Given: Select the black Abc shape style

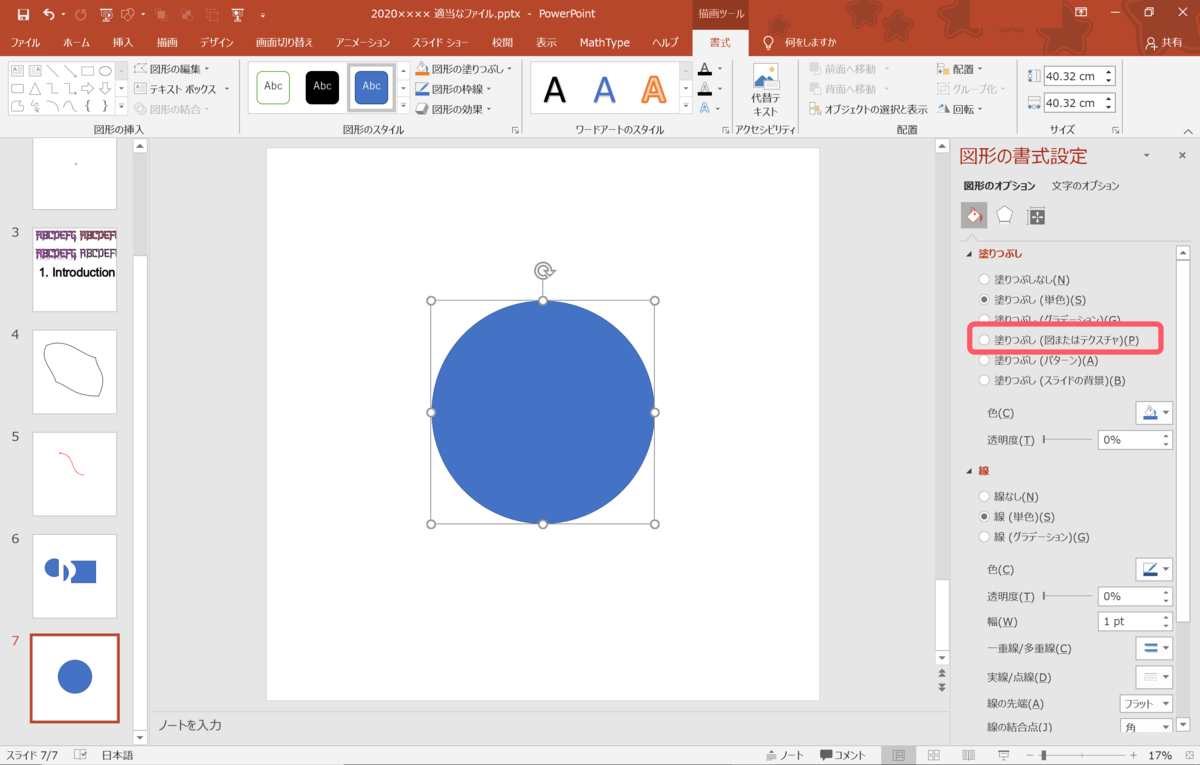Looking at the screenshot, I should (322, 88).
